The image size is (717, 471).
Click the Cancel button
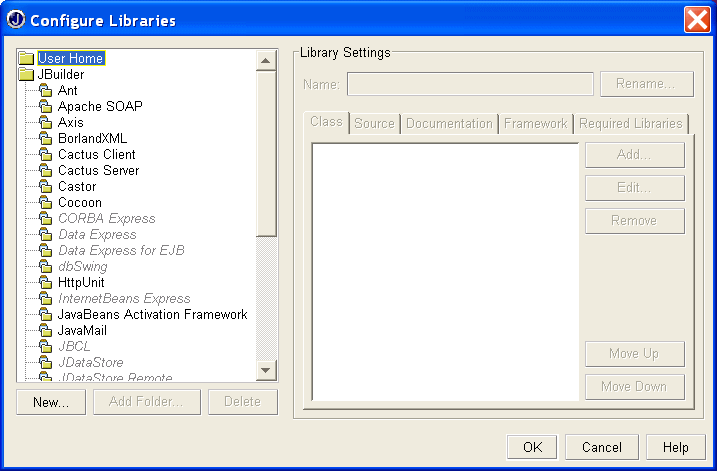point(601,447)
